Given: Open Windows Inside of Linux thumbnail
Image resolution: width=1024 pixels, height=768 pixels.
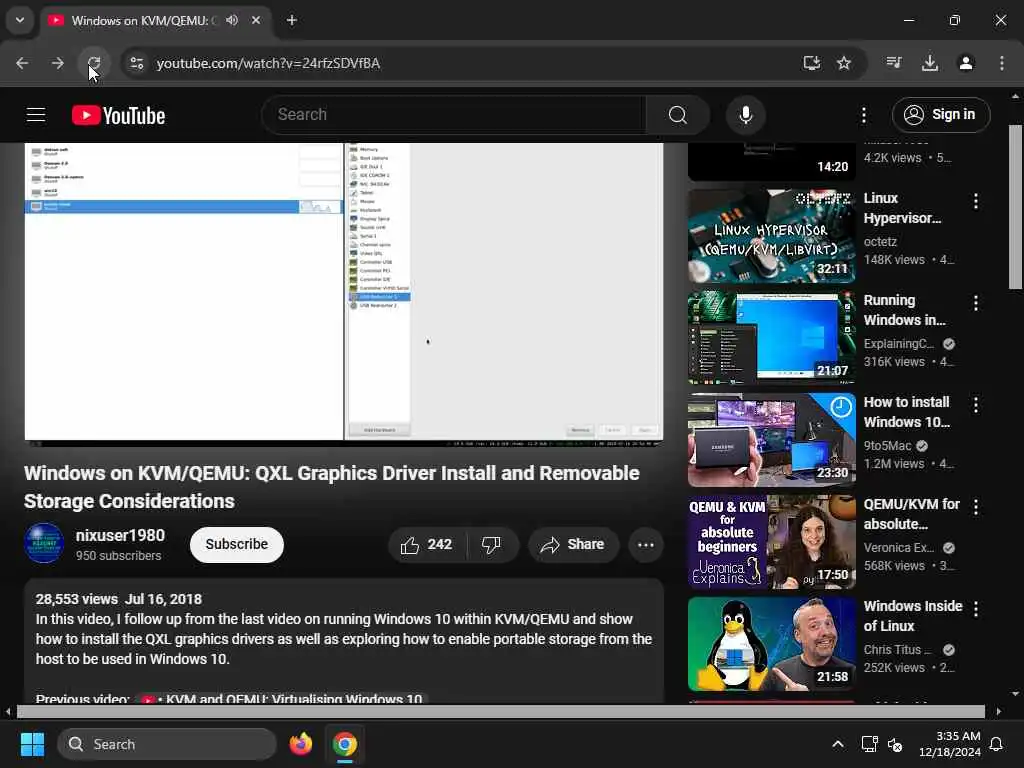Looking at the screenshot, I should [771, 644].
